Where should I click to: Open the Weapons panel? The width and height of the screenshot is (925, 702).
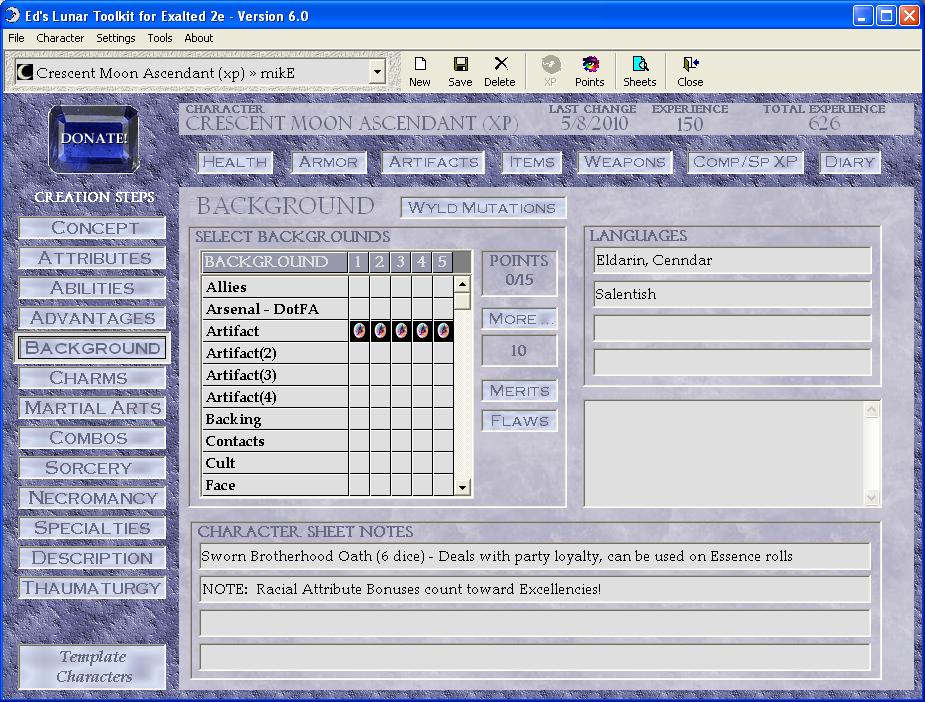pyautogui.click(x=625, y=162)
